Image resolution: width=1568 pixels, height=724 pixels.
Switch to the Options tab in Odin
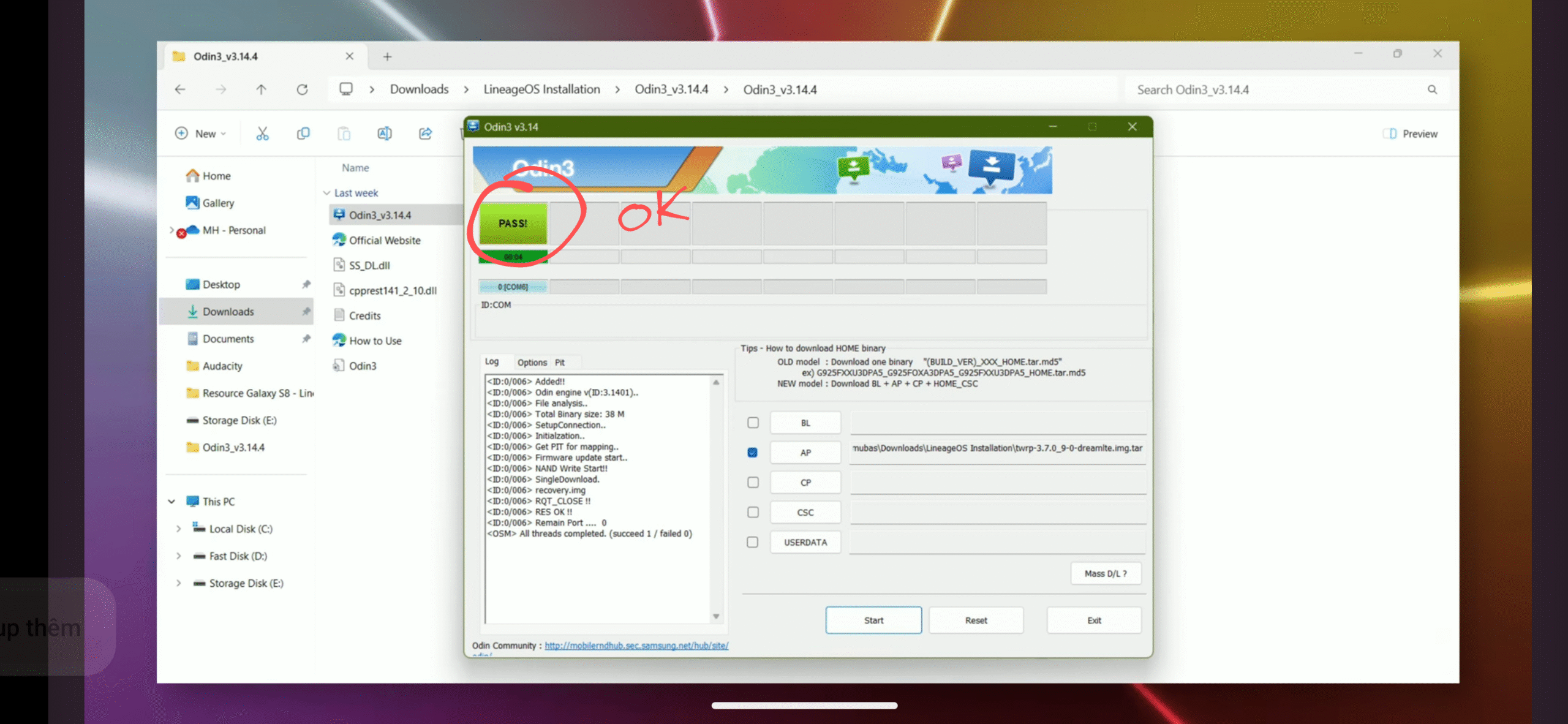[x=532, y=363]
